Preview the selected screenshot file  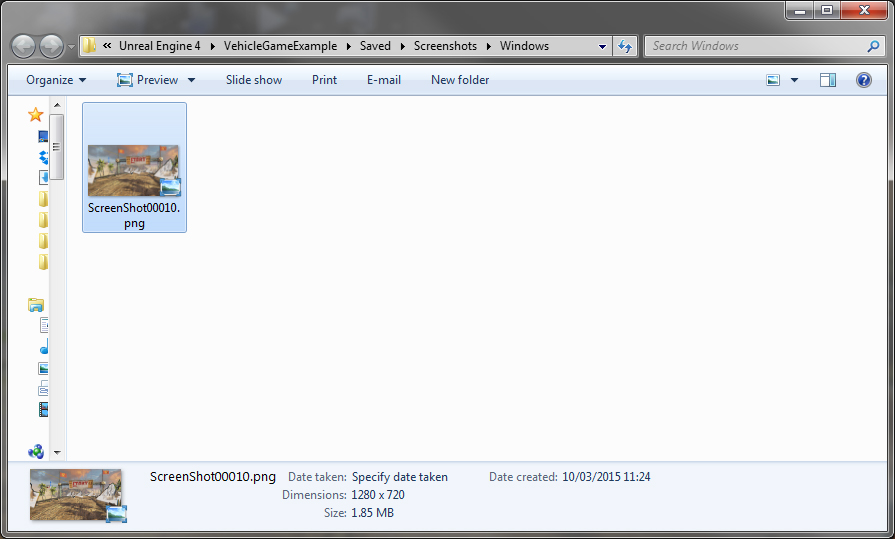[148, 80]
